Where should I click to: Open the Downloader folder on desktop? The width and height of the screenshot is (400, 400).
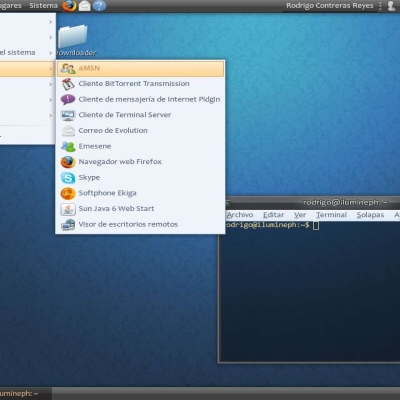(73, 40)
